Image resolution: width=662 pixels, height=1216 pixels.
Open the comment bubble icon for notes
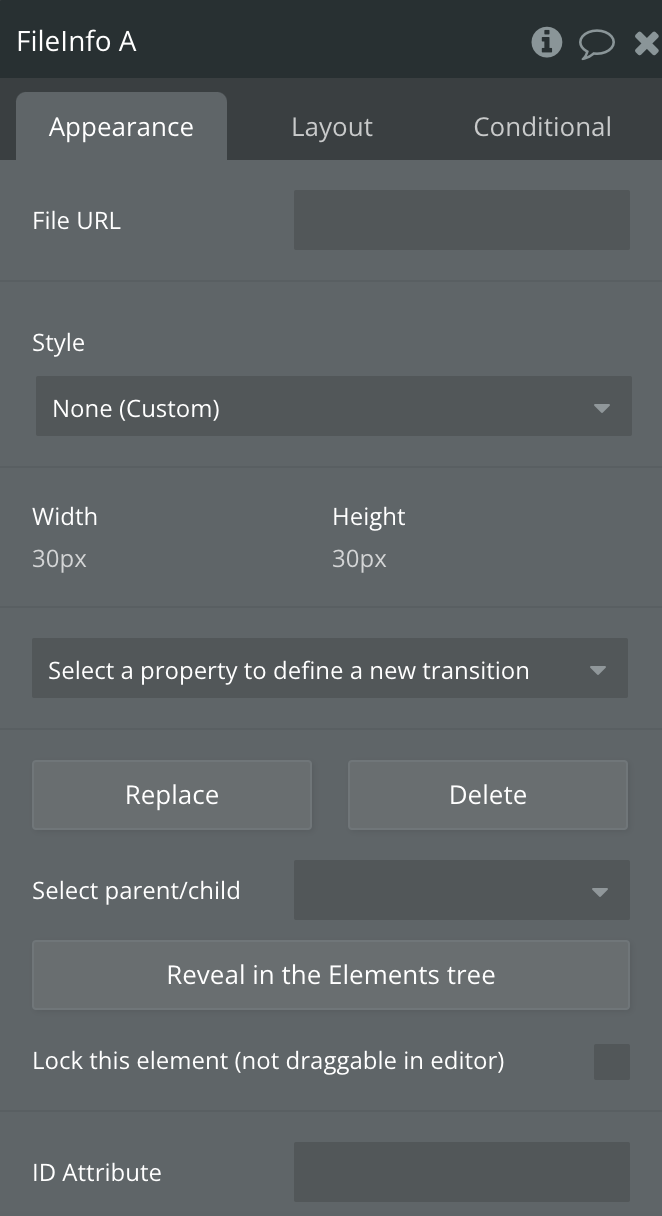tap(597, 43)
